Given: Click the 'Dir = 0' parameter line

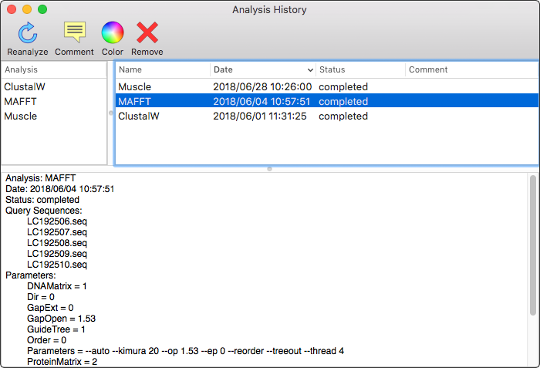Looking at the screenshot, I should [x=41, y=297].
